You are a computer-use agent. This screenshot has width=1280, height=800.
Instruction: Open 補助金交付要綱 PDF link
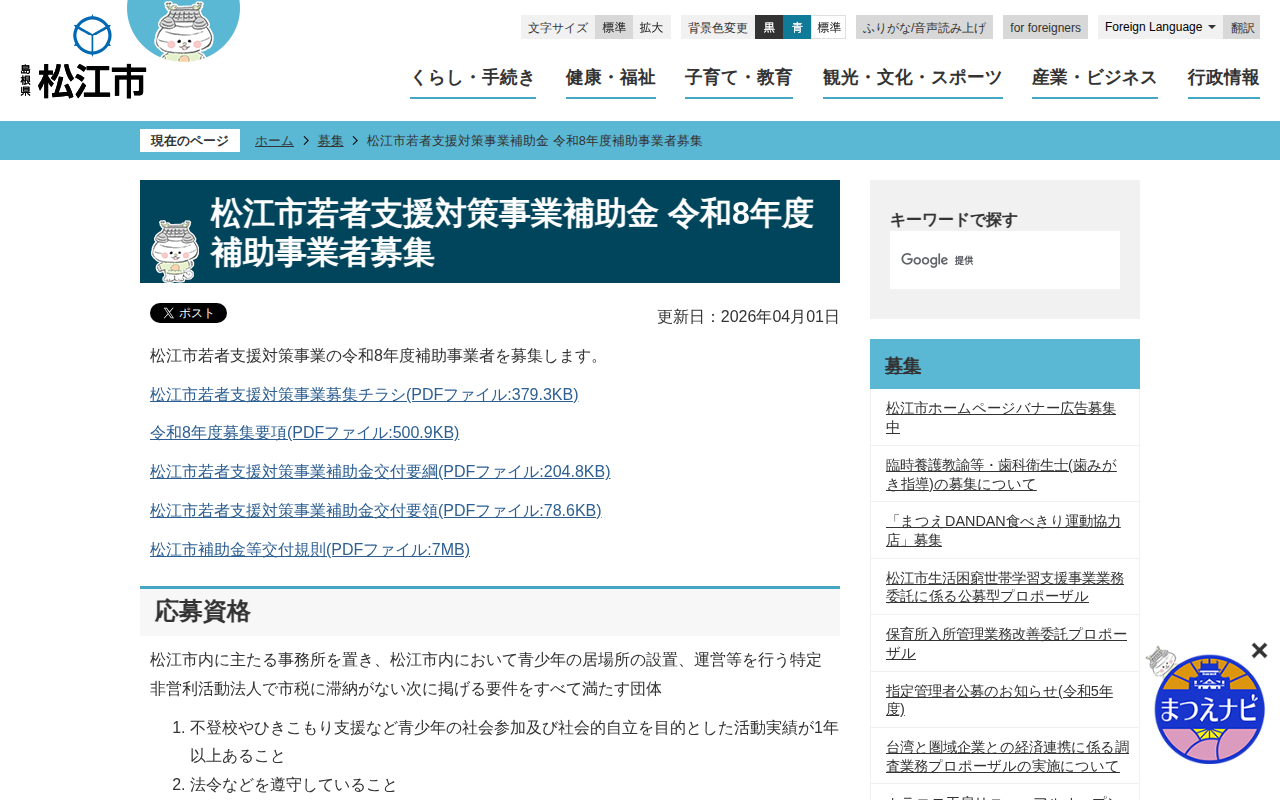[380, 472]
